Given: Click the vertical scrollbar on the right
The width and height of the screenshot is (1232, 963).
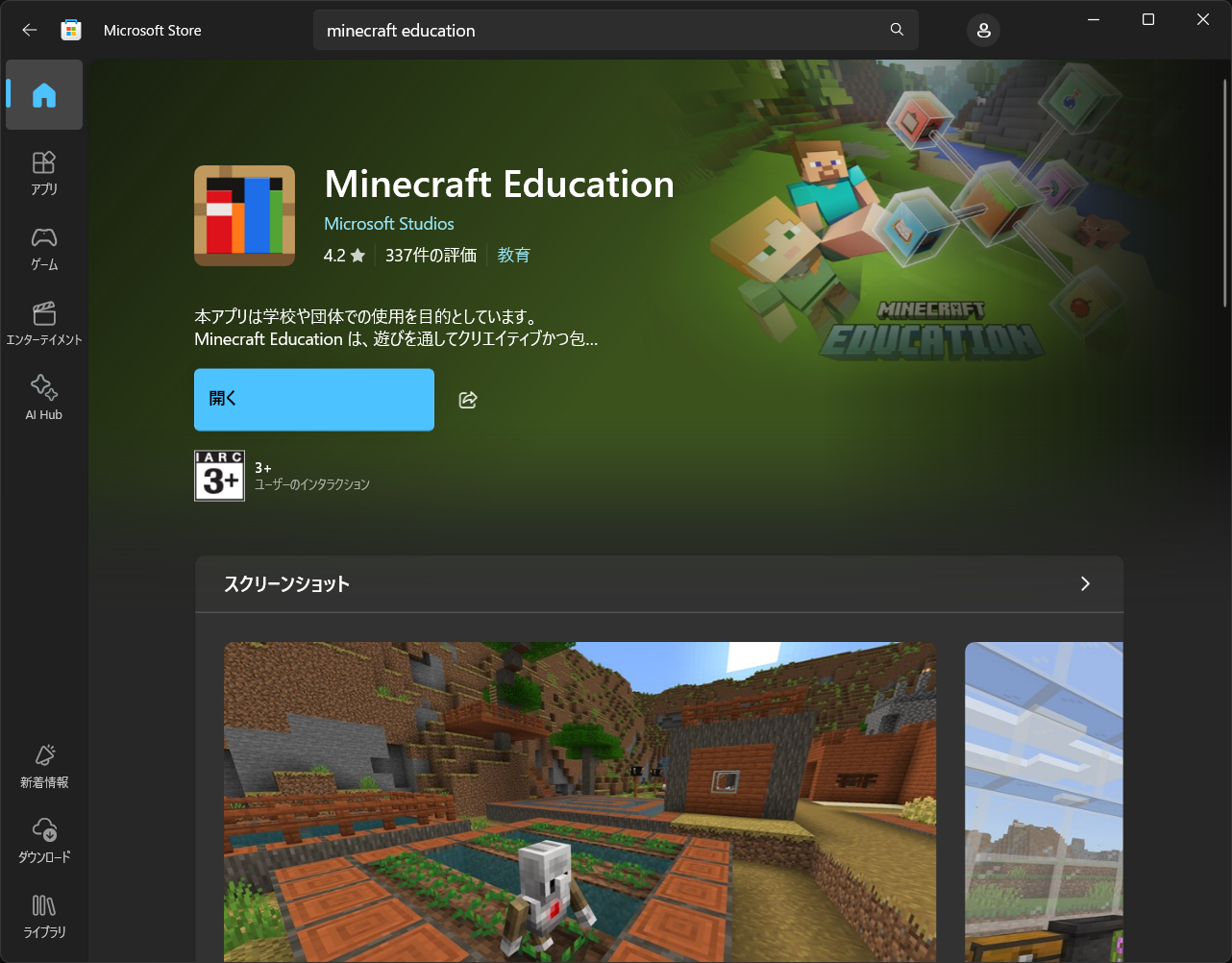Looking at the screenshot, I should (1224, 192).
